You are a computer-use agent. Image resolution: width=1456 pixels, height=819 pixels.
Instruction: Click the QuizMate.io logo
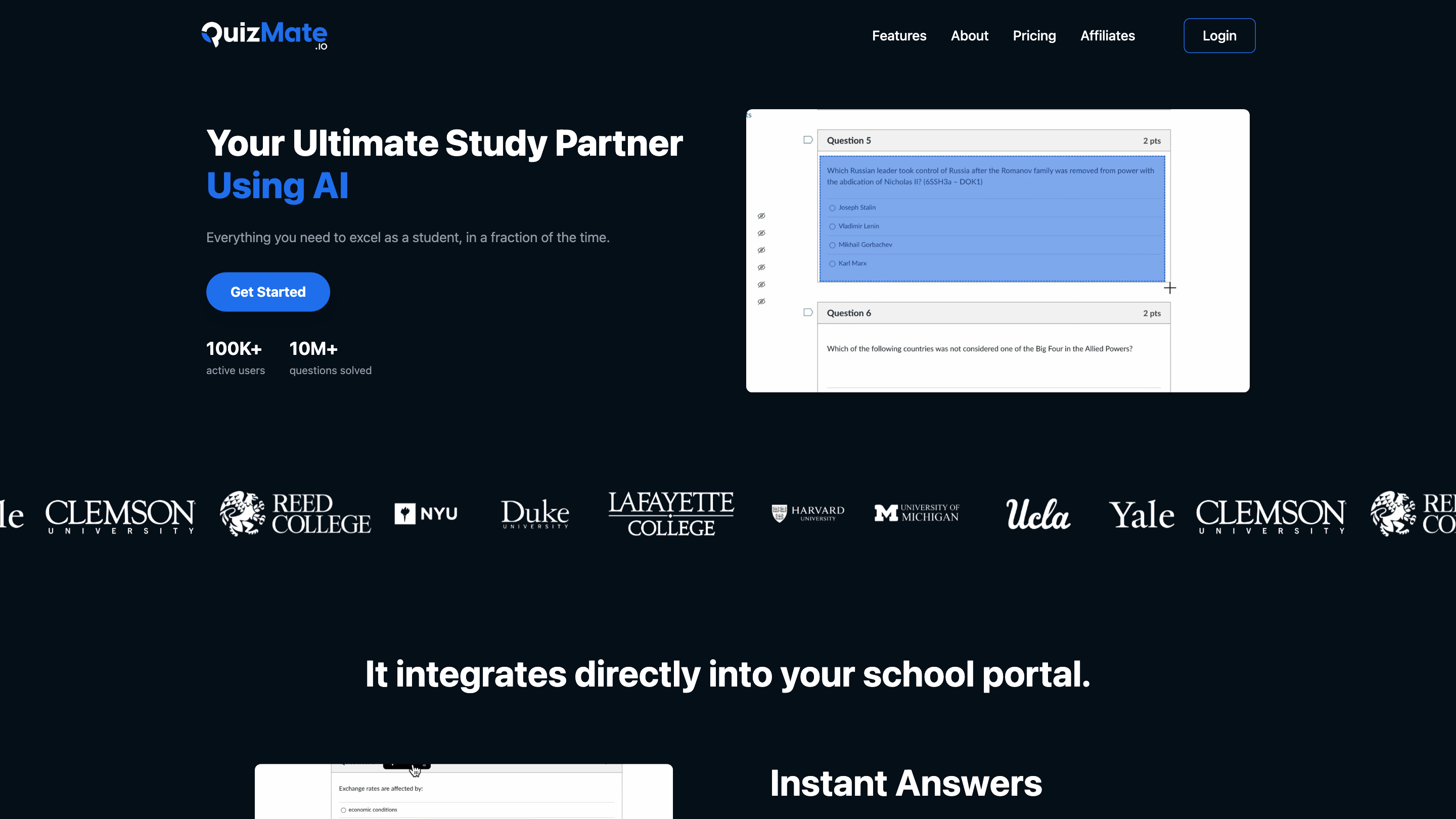coord(264,35)
